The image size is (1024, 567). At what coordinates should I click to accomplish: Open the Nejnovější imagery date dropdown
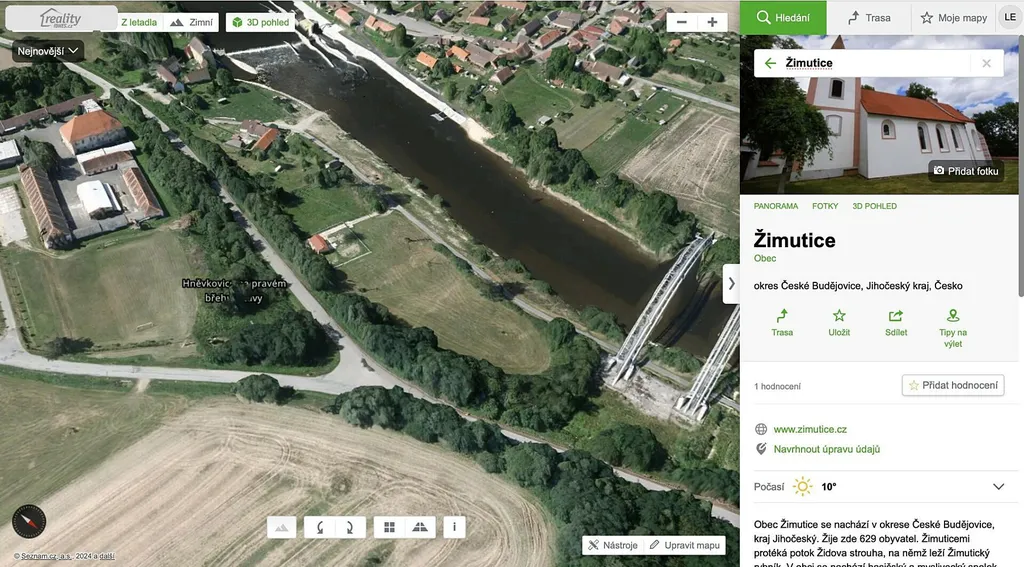(x=47, y=50)
